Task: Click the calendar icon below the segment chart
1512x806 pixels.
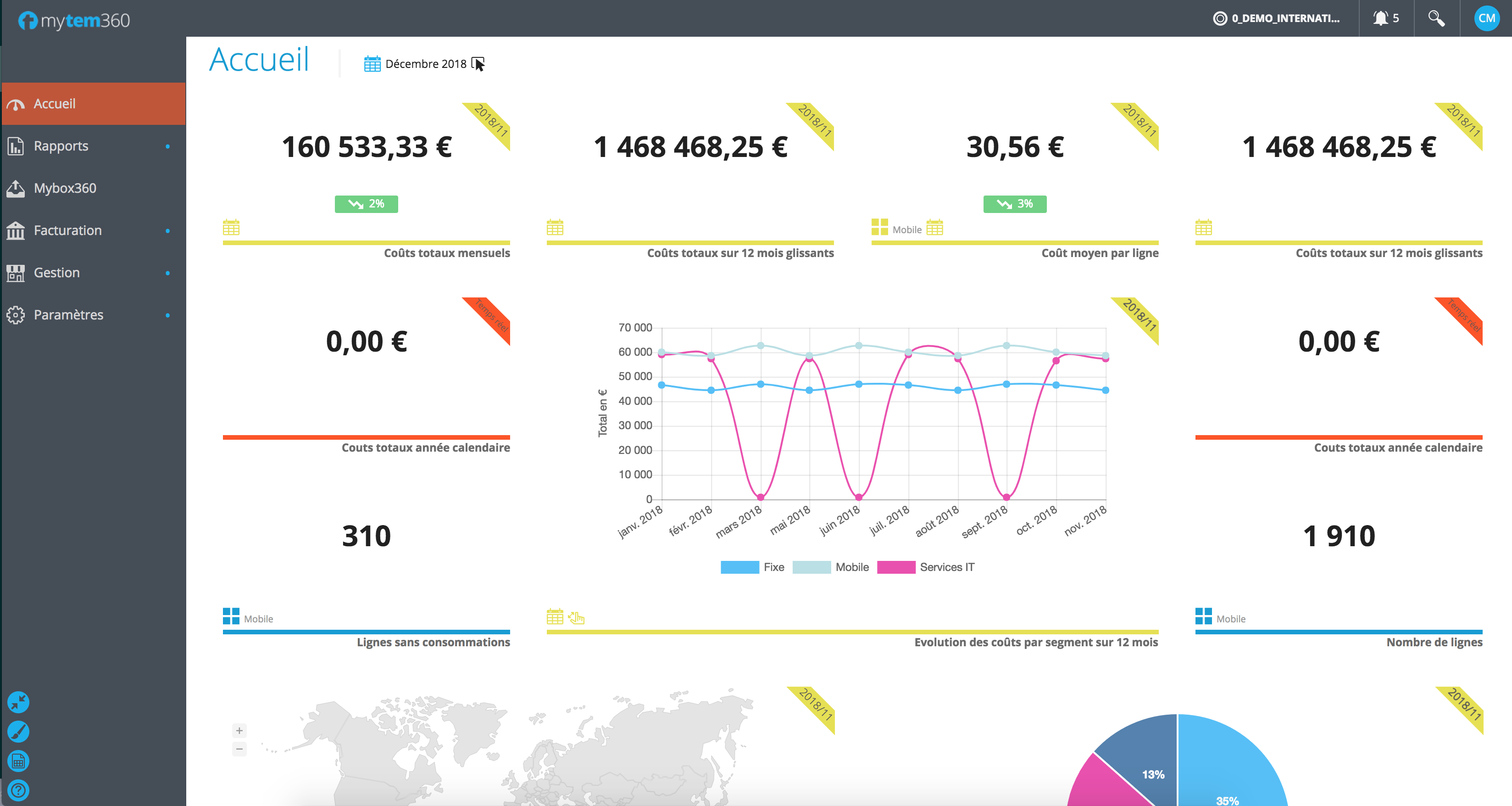Action: click(x=555, y=617)
